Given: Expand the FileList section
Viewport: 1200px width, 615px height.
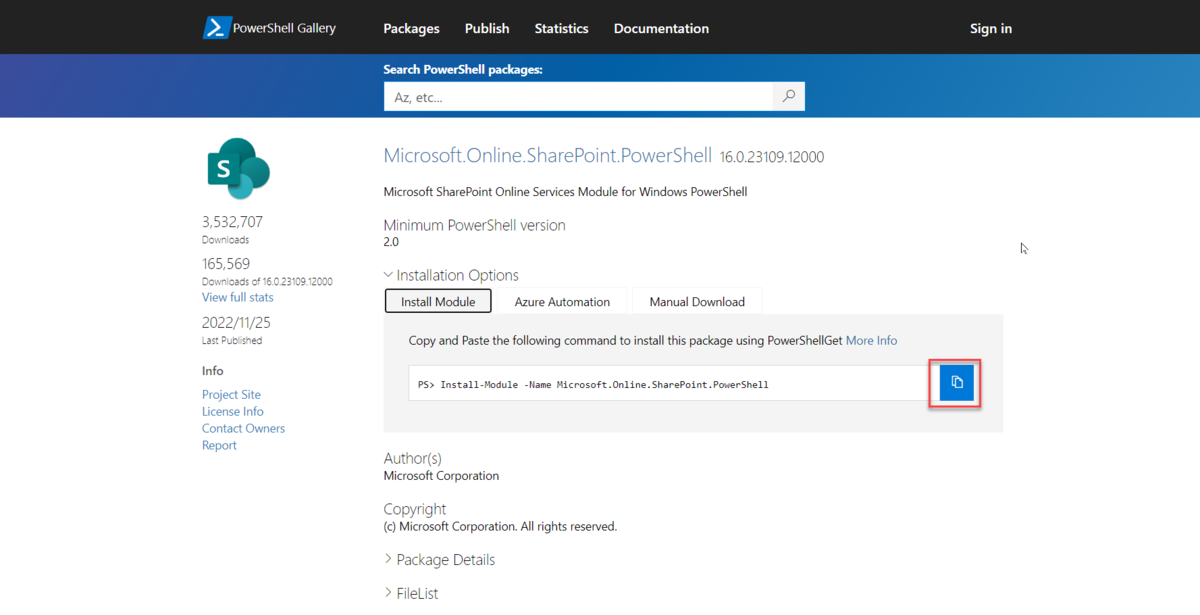Looking at the screenshot, I should tap(411, 593).
